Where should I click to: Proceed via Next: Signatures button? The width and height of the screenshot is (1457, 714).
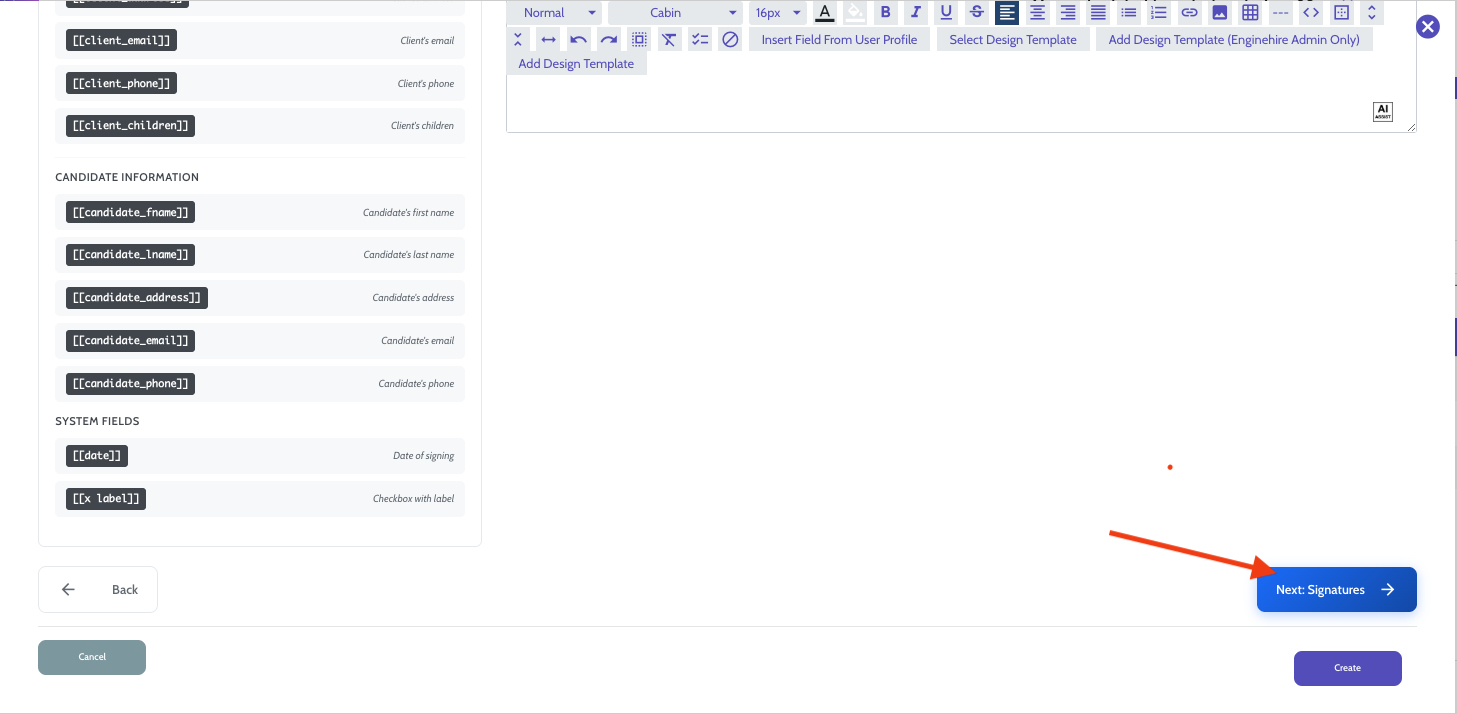click(x=1336, y=589)
